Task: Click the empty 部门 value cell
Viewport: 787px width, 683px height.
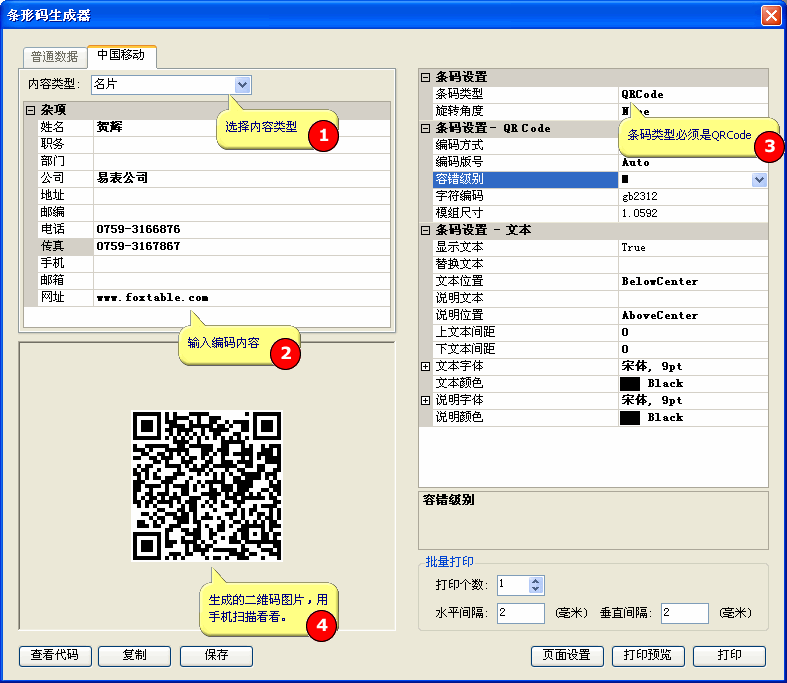Action: [242, 162]
